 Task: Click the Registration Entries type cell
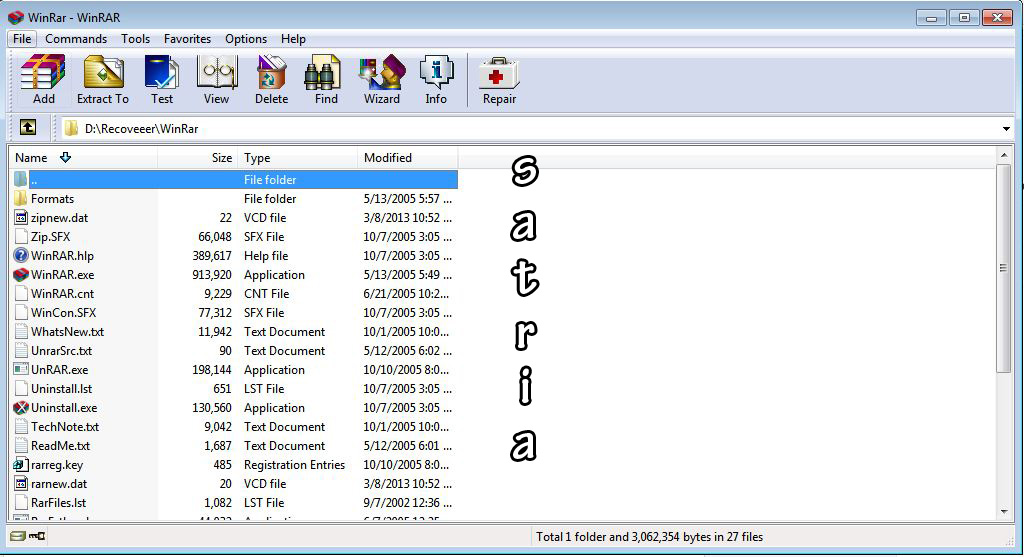coord(294,465)
